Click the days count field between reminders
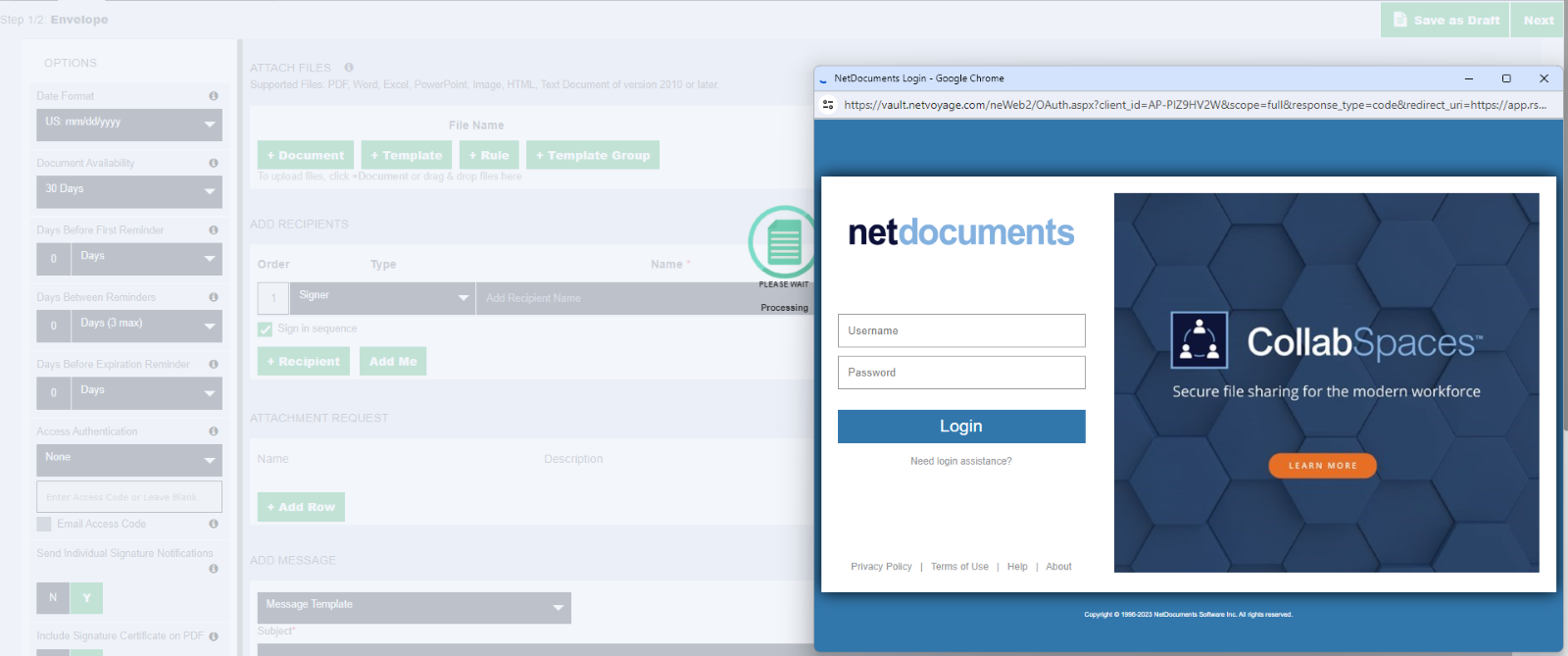 [53, 327]
